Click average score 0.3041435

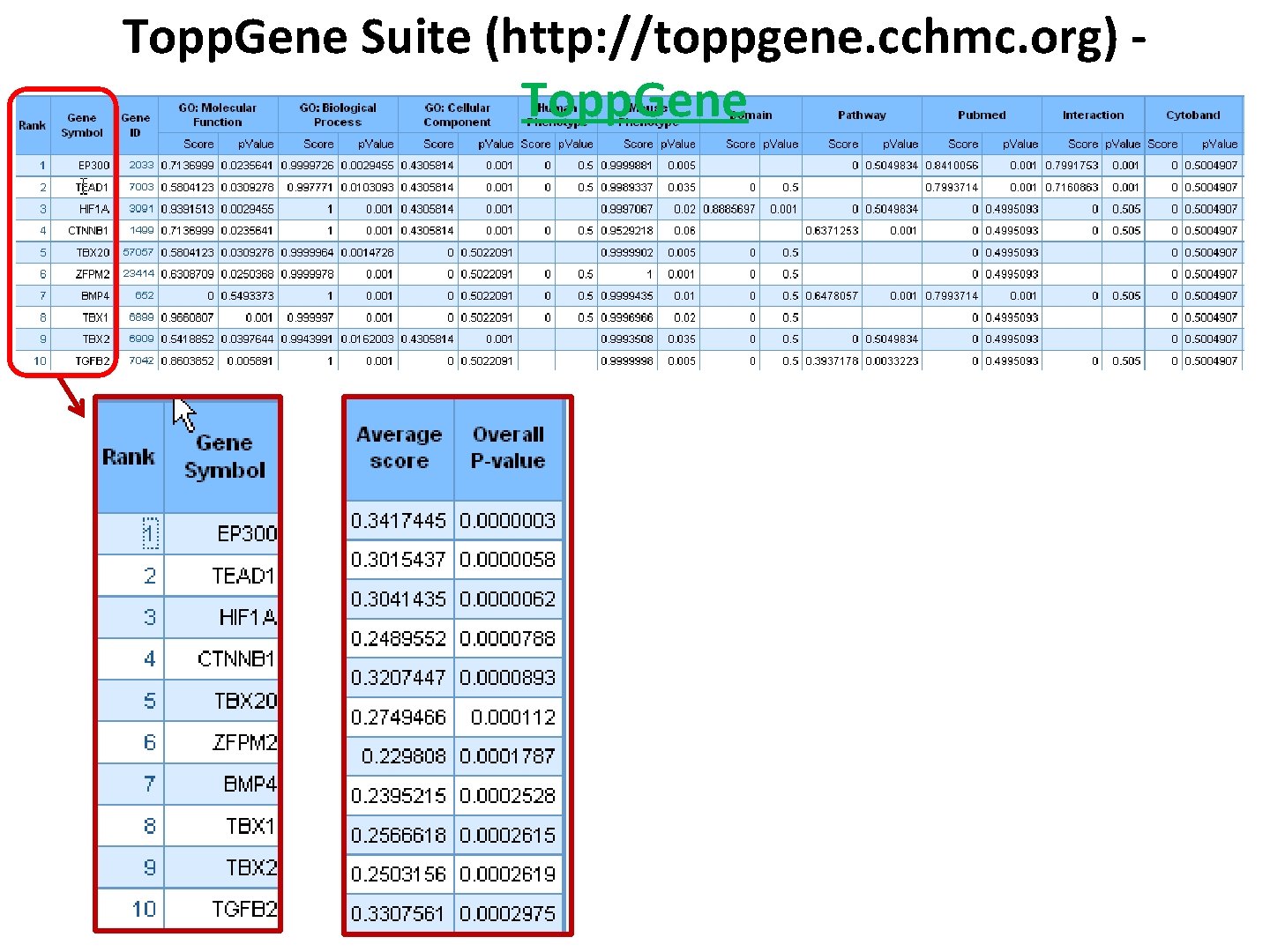(399, 599)
